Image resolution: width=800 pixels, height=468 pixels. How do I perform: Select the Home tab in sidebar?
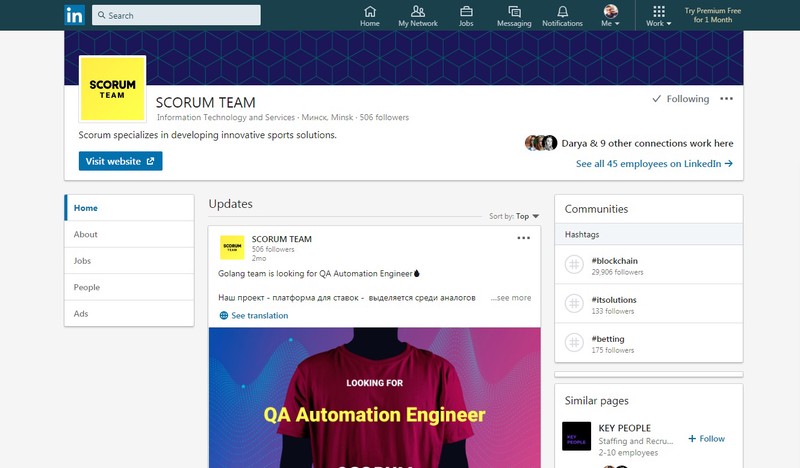click(129, 208)
